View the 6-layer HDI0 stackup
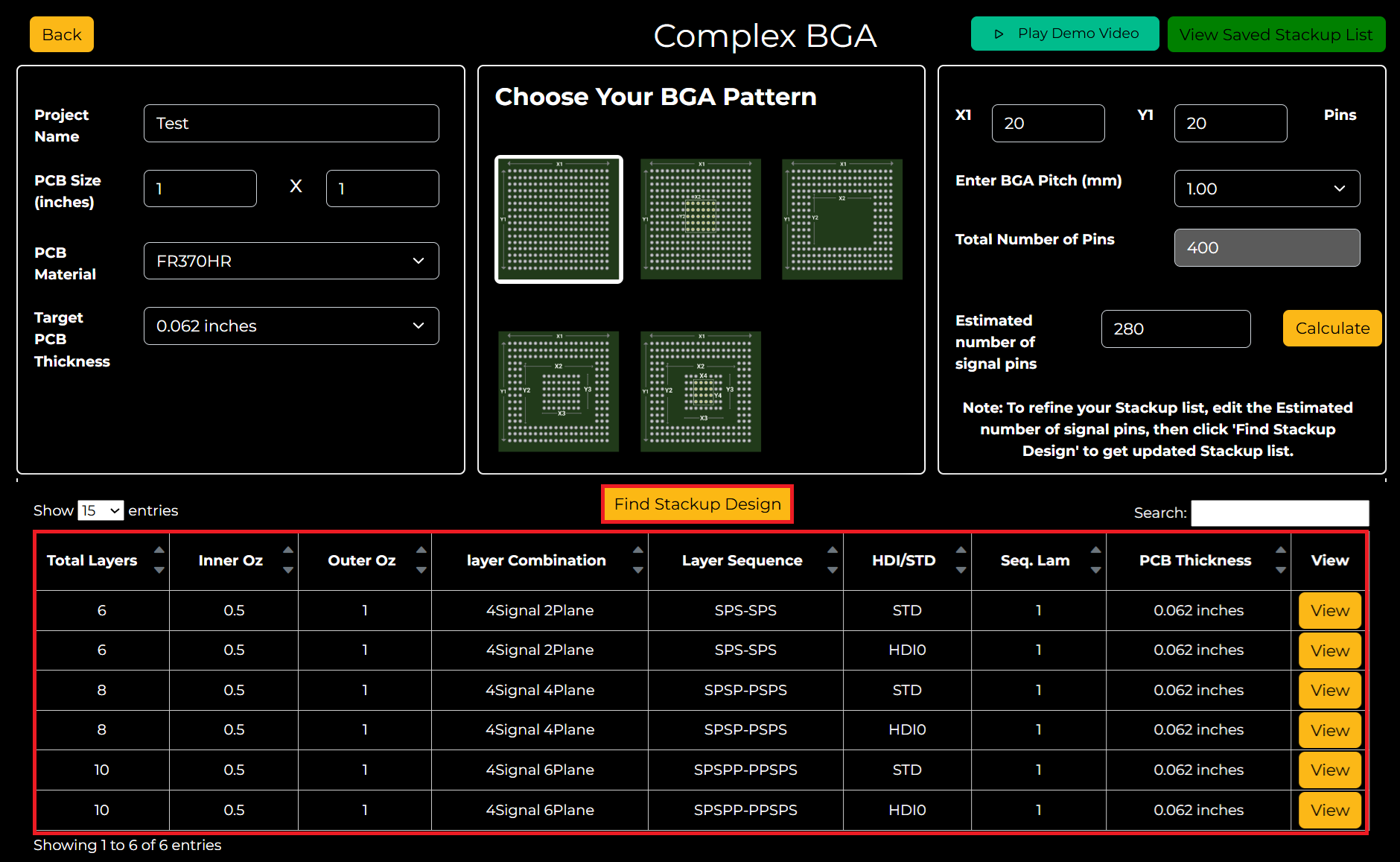The image size is (1400, 862). pyautogui.click(x=1330, y=650)
